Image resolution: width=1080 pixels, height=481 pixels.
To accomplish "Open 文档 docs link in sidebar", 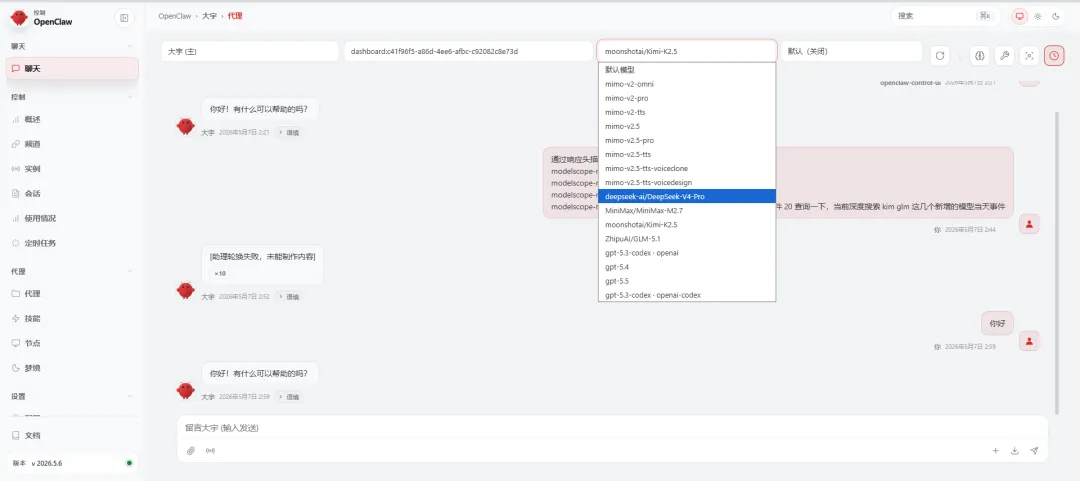I will coord(72,436).
